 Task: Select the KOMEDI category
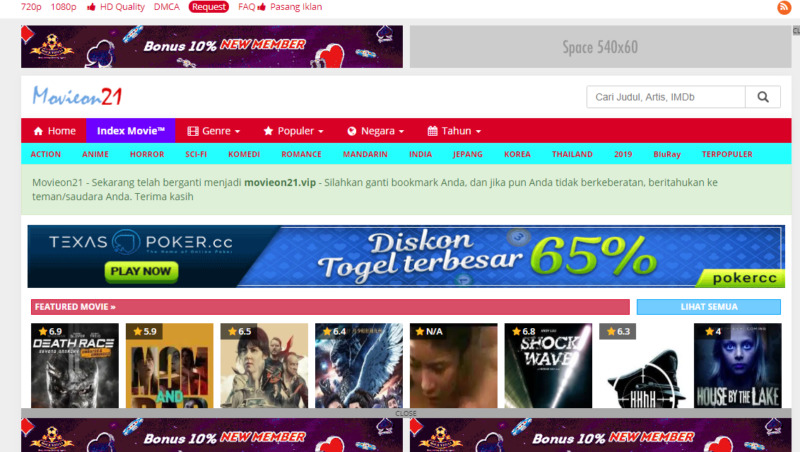pos(244,154)
